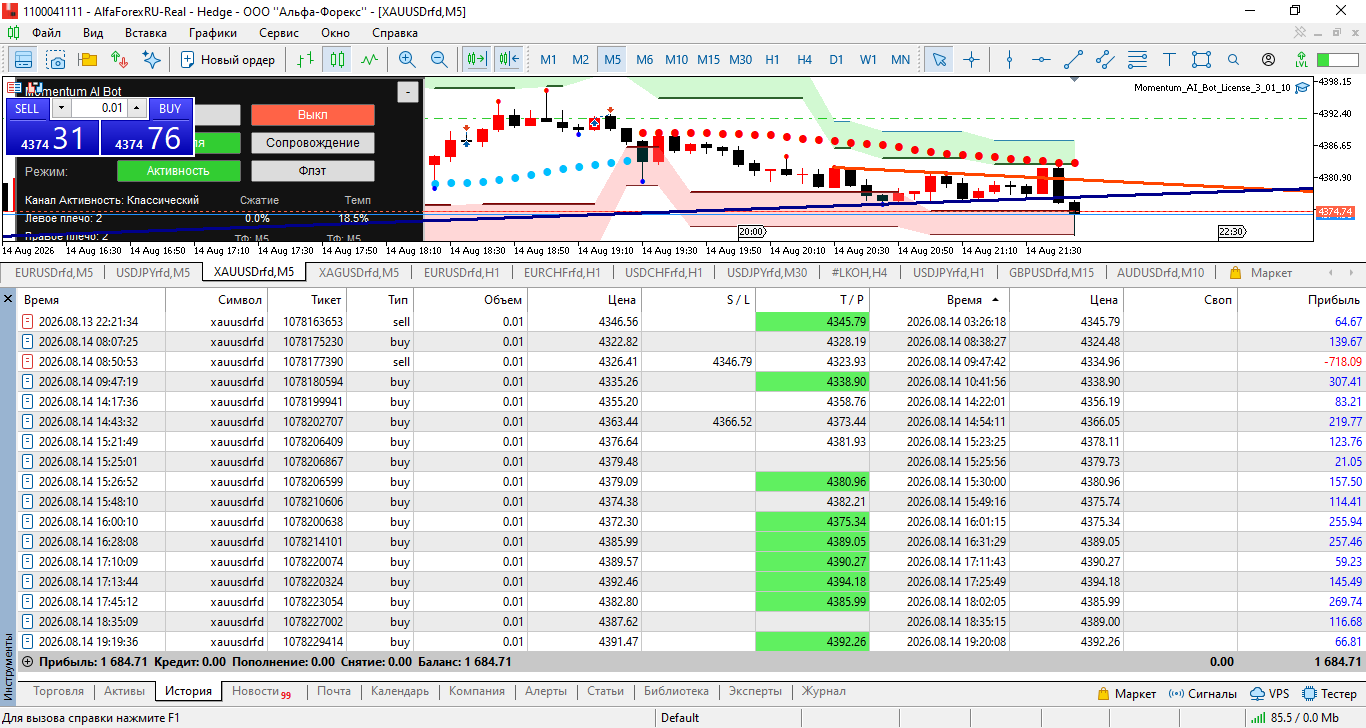Sort history by the Время close-time column
This screenshot has width=1366, height=728.
tap(964, 299)
